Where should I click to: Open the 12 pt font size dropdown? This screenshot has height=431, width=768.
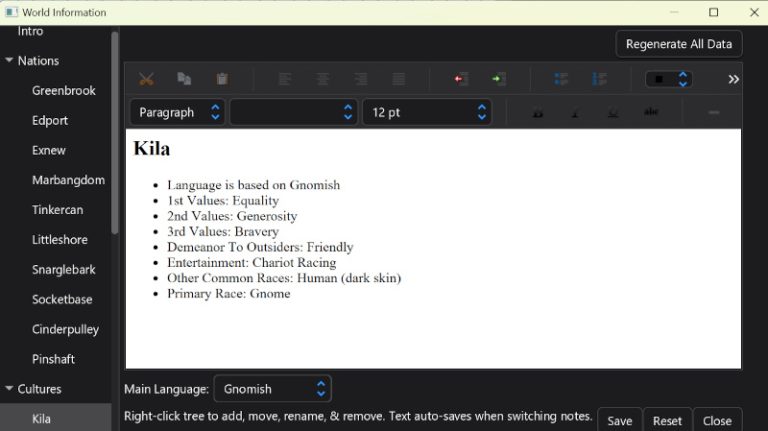pyautogui.click(x=427, y=112)
